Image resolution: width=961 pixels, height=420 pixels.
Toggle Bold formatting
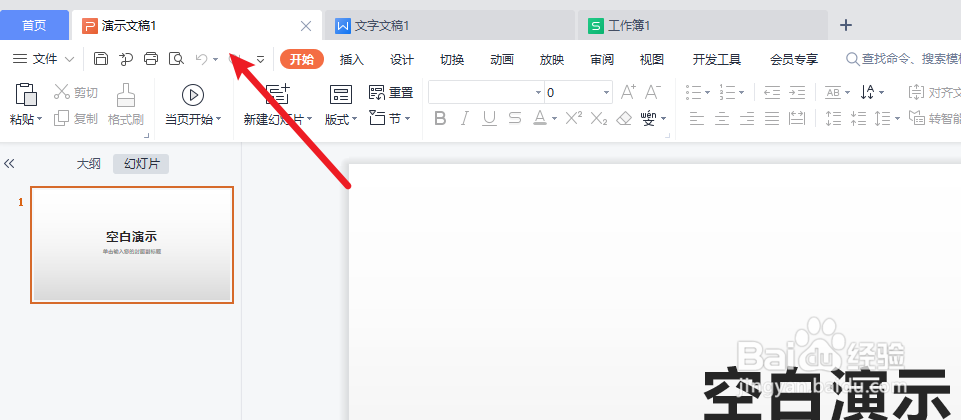coord(440,118)
